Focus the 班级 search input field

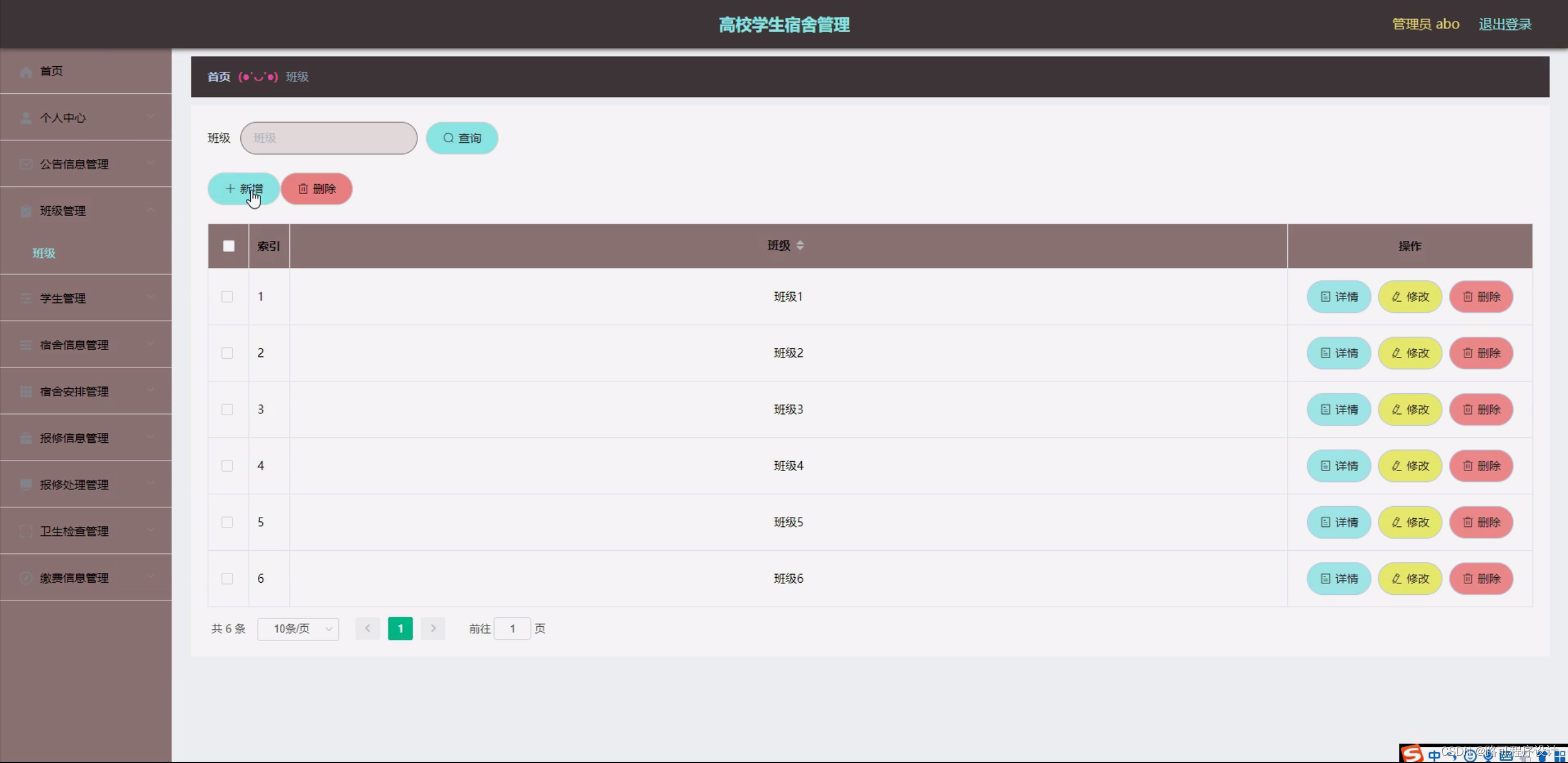pos(329,138)
